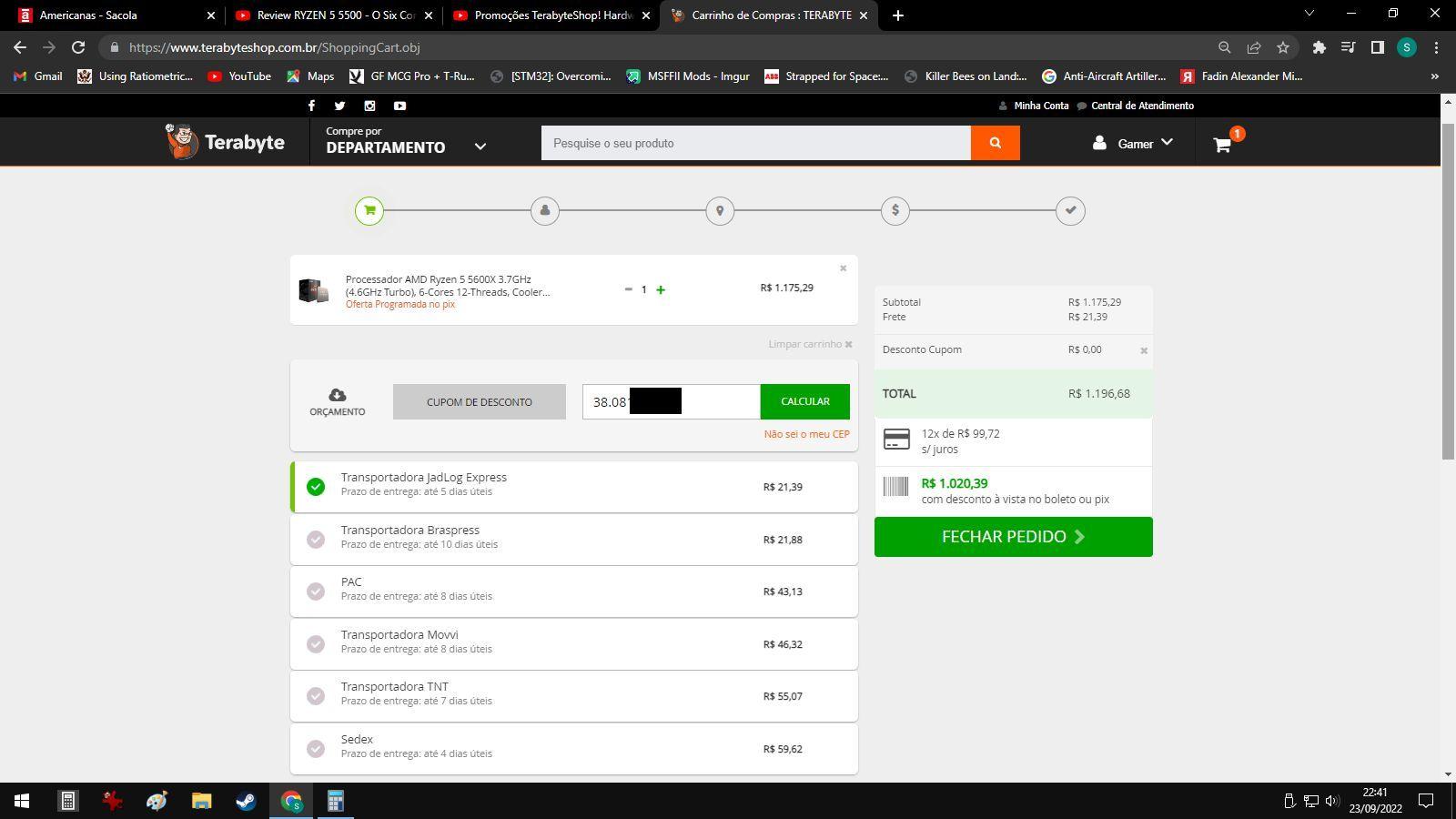Open Calculator app in taskbar
Viewport: 1456px width, 819px height.
pyautogui.click(x=335, y=801)
